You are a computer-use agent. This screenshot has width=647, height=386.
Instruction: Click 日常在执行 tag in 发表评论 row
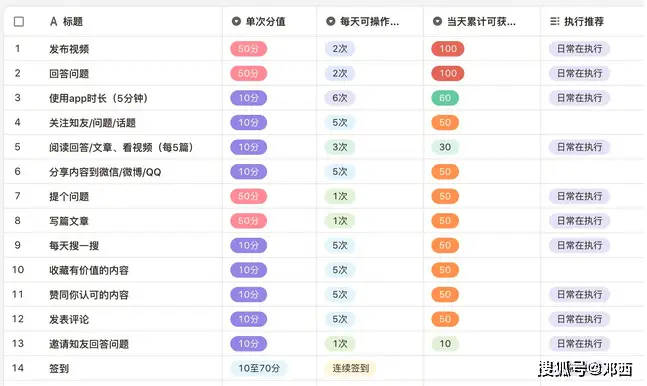click(x=579, y=319)
